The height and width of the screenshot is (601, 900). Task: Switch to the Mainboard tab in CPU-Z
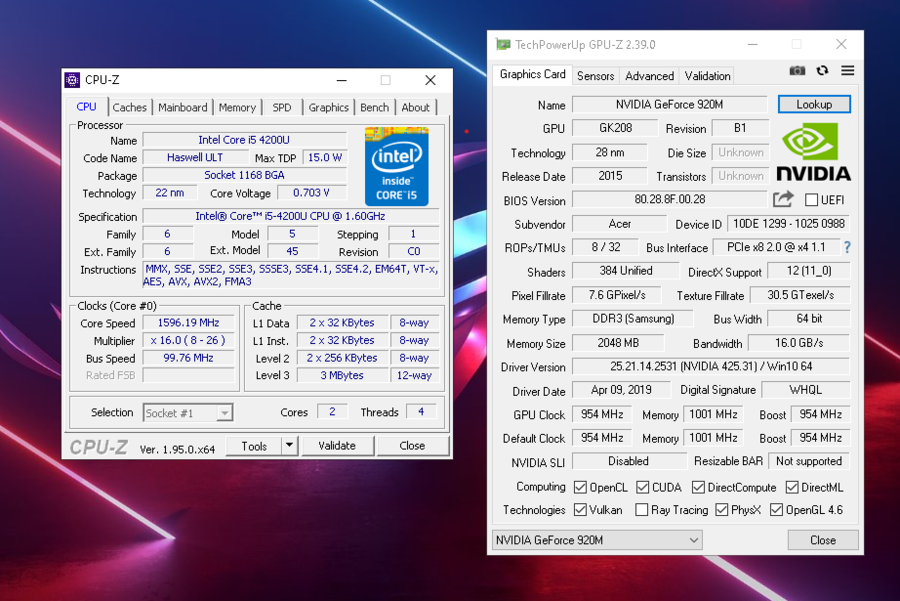(x=183, y=107)
